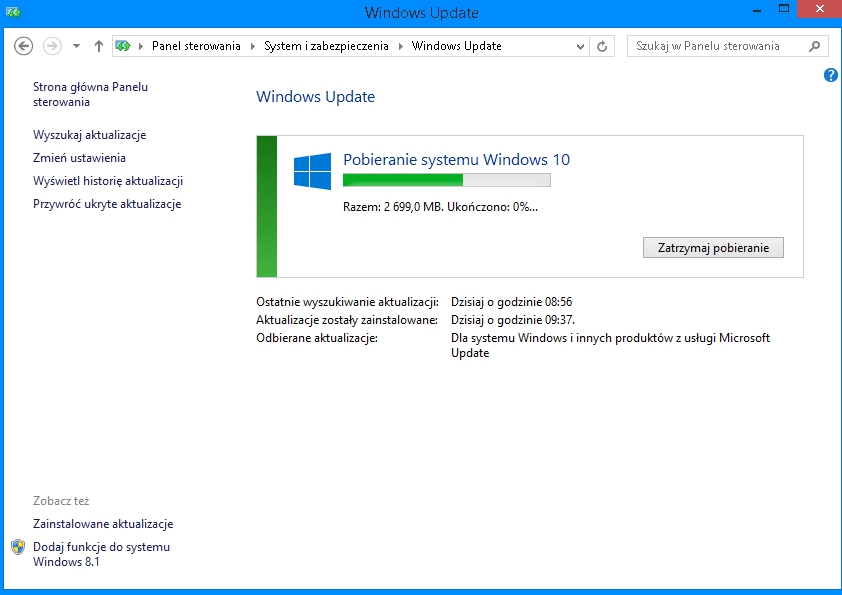Image resolution: width=842 pixels, height=595 pixels.
Task: Open the address bar history dropdown
Action: [580, 47]
